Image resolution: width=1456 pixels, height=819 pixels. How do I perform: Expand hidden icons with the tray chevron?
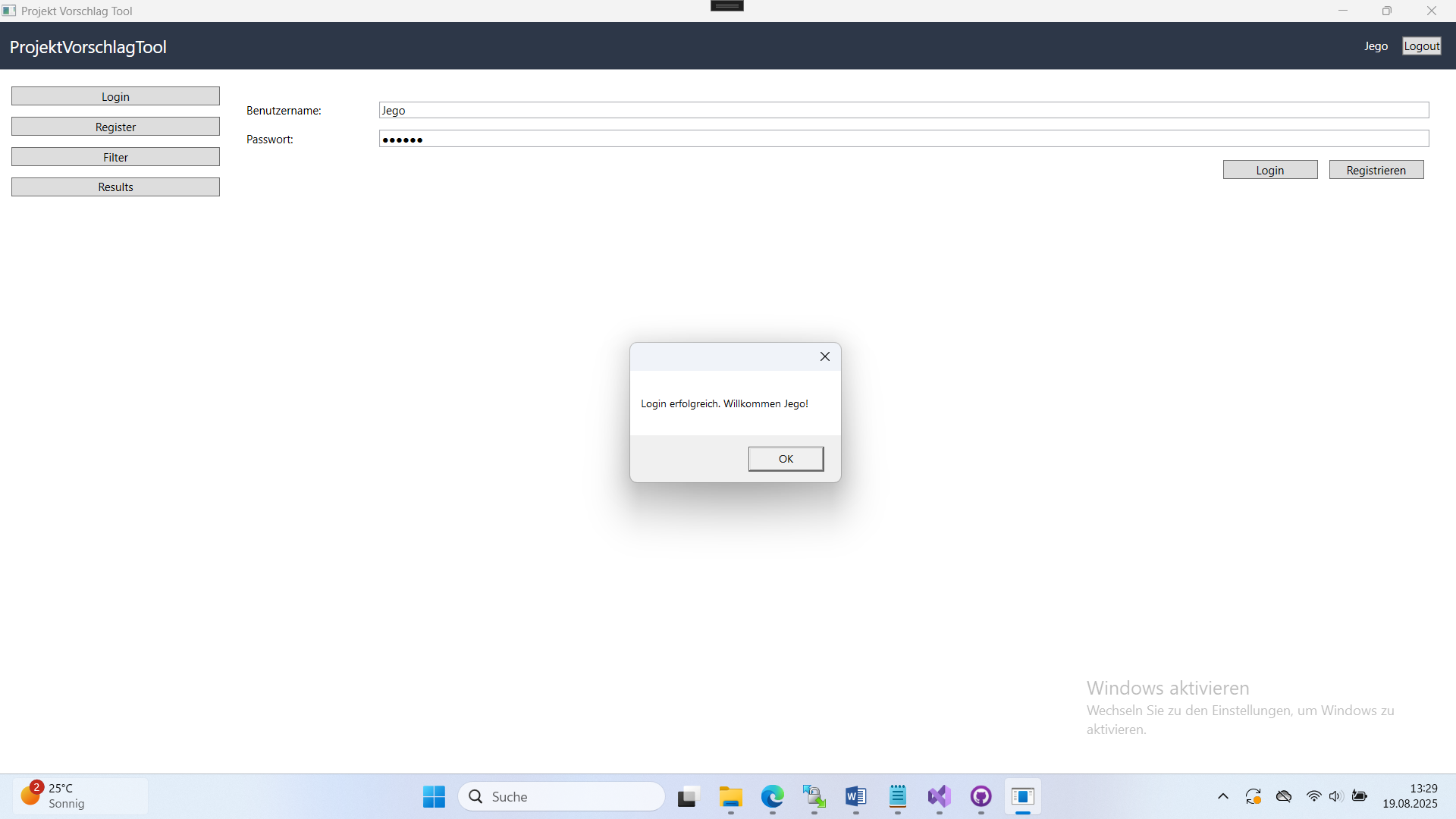1222,795
